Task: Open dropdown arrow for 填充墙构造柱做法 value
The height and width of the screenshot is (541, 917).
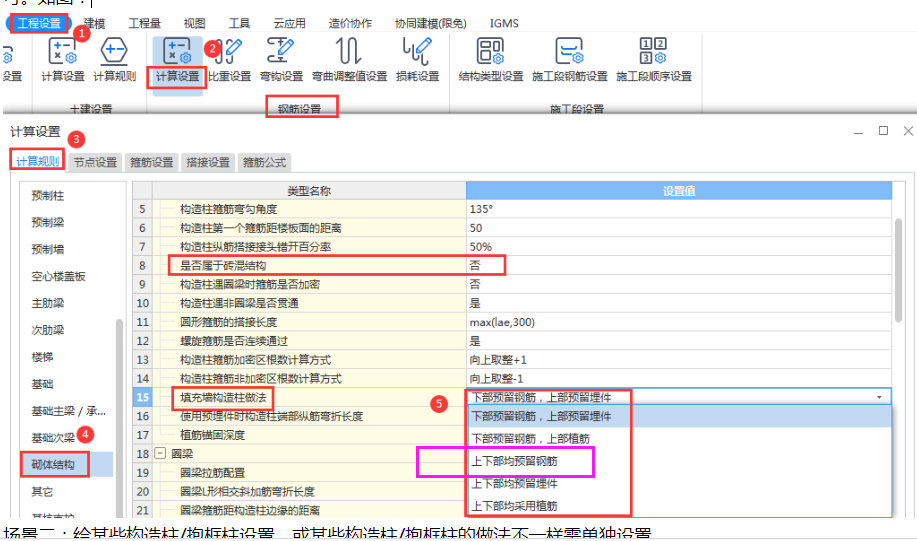Action: pos(879,397)
